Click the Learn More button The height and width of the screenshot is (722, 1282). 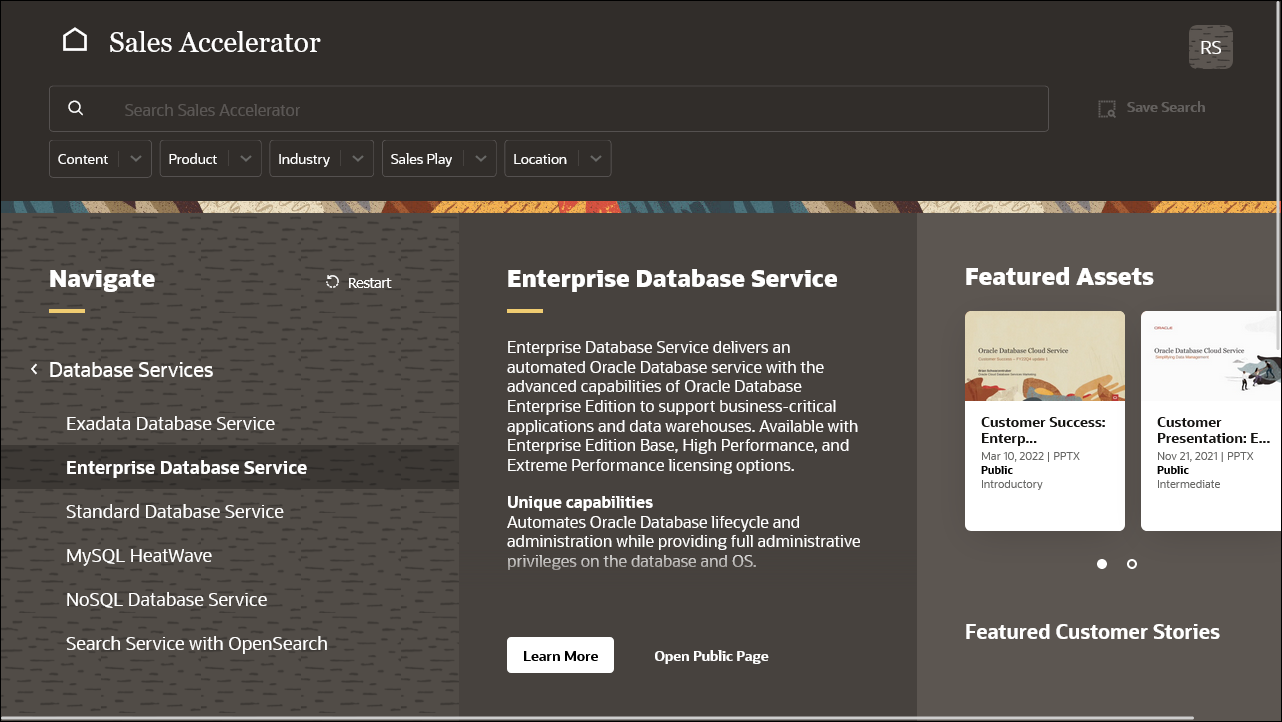pos(560,655)
